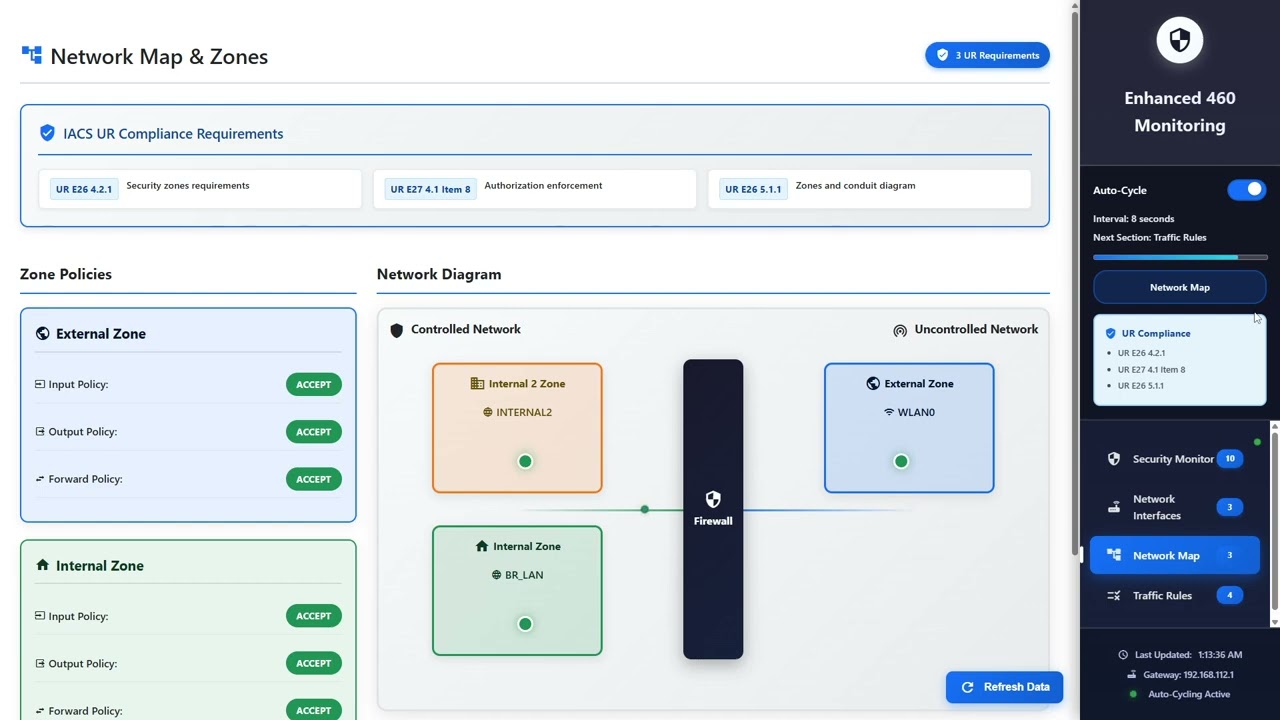Click the Network Interfaces sidebar icon

(x=1114, y=507)
